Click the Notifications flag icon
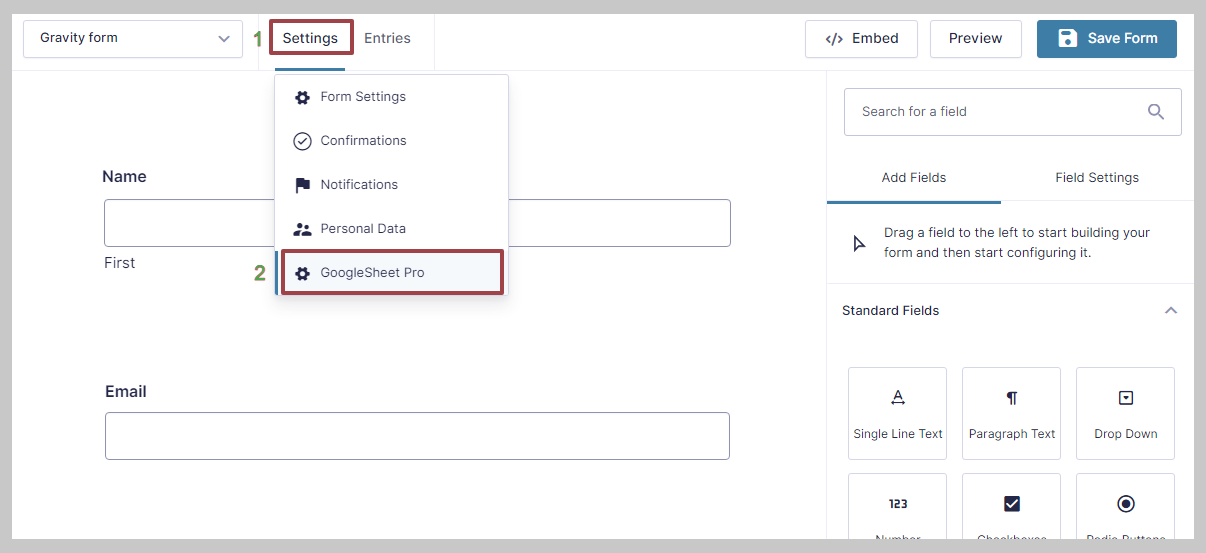 (302, 185)
